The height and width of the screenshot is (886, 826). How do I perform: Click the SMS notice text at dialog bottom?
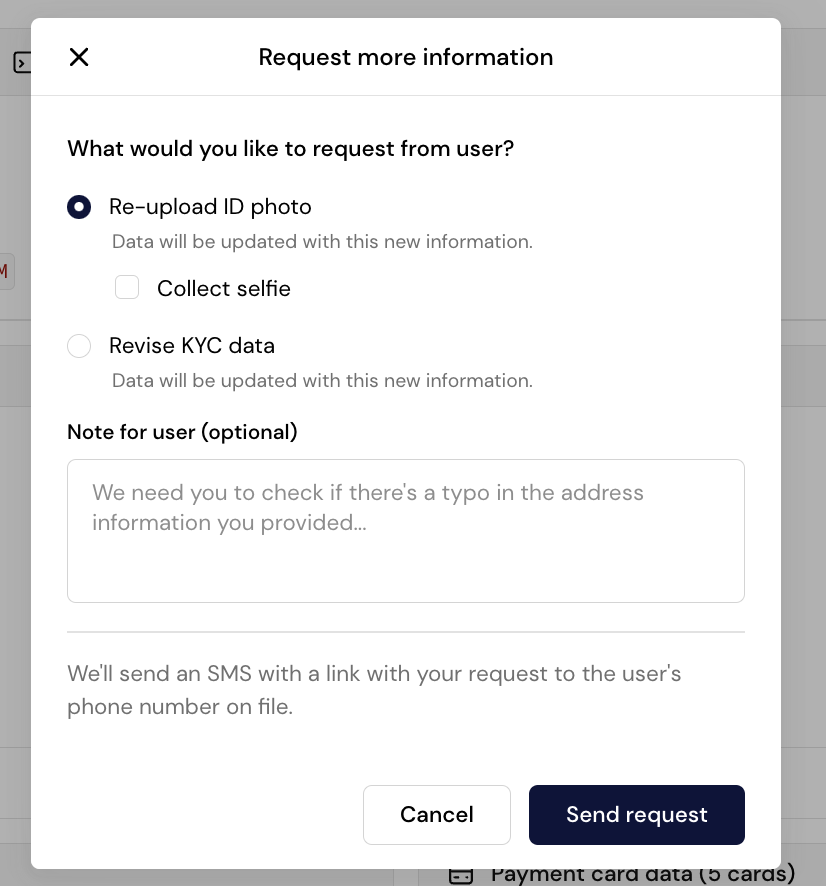coord(374,690)
